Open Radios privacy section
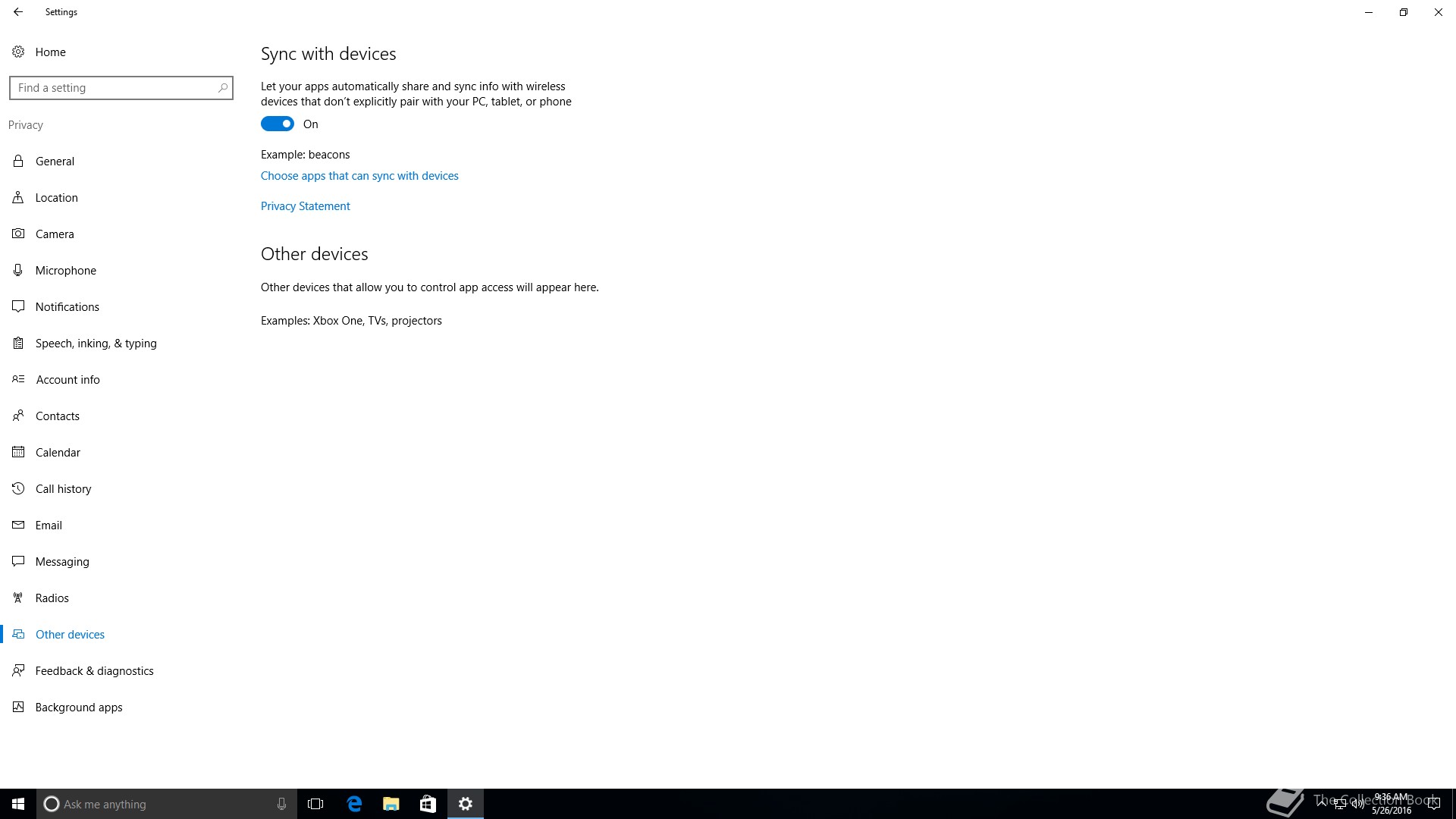The width and height of the screenshot is (1456, 819). 52,598
